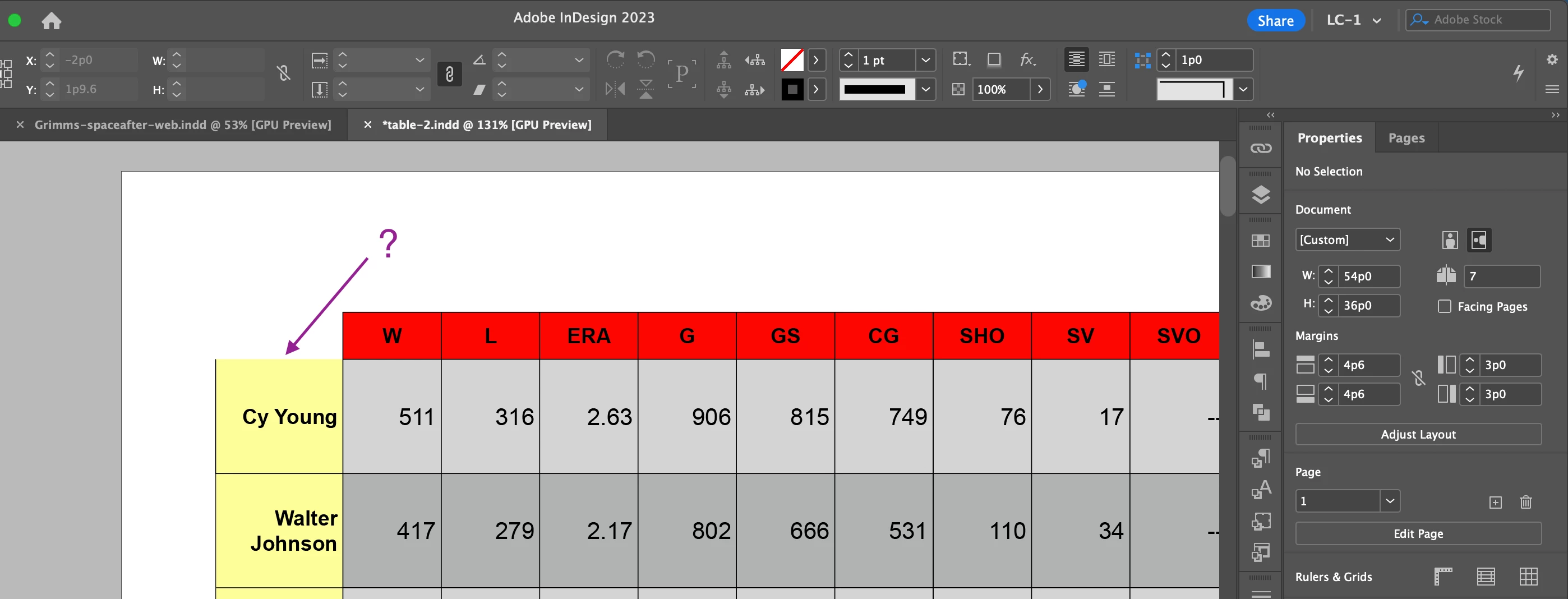
Task: Close the Grimms-spaceafter-web.indd tab
Action: tap(20, 125)
